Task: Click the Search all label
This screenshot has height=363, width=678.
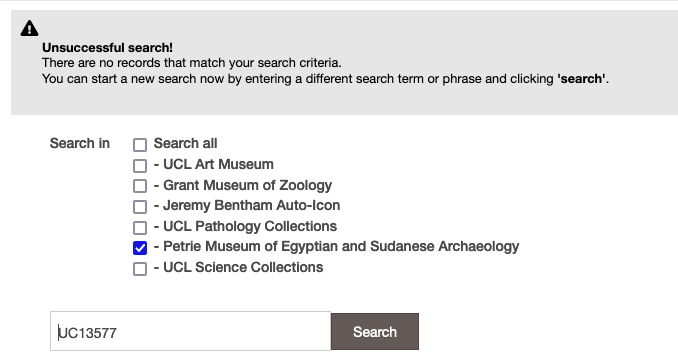Action: click(185, 143)
